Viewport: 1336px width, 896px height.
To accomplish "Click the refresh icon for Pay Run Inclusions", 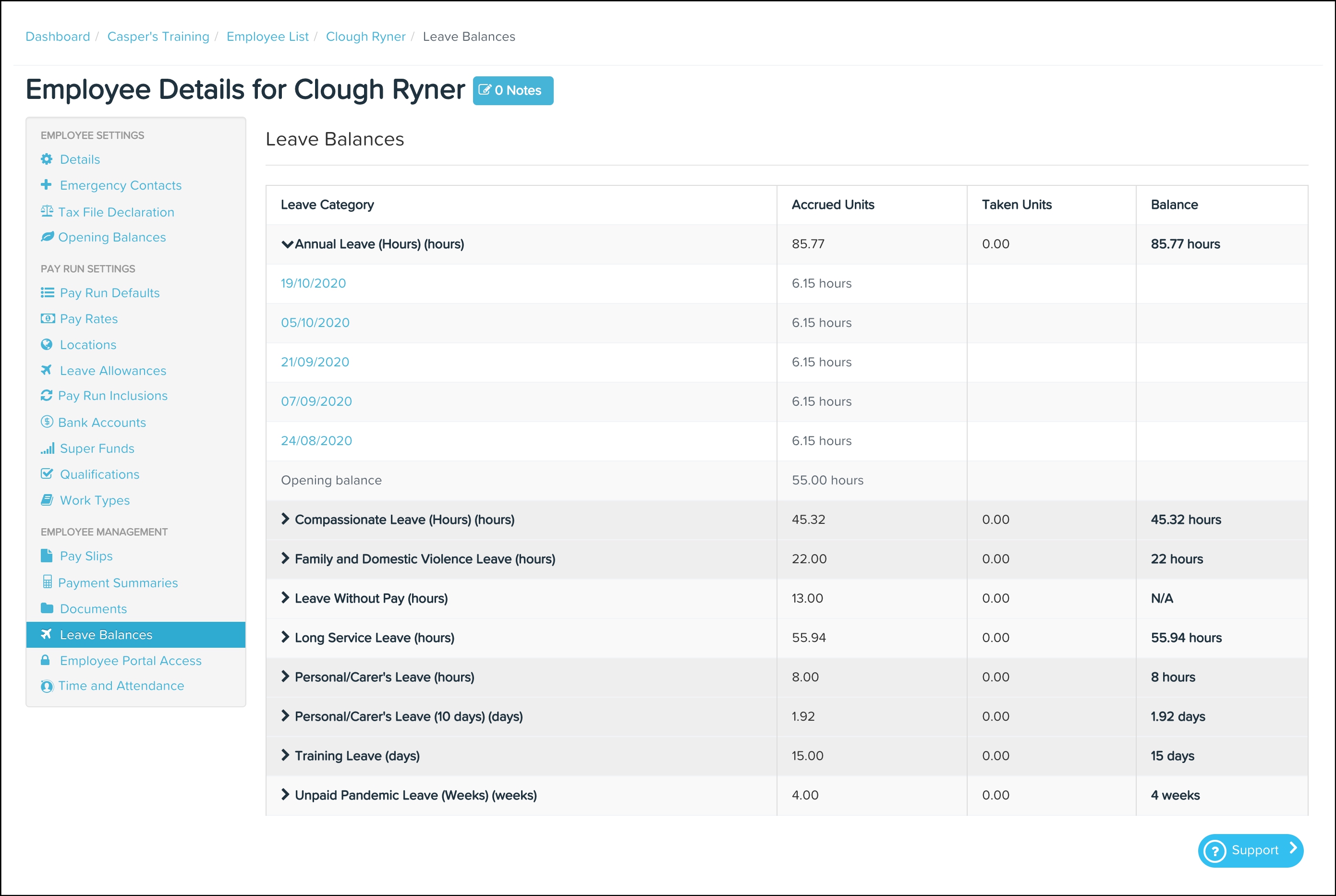I will click(46, 396).
